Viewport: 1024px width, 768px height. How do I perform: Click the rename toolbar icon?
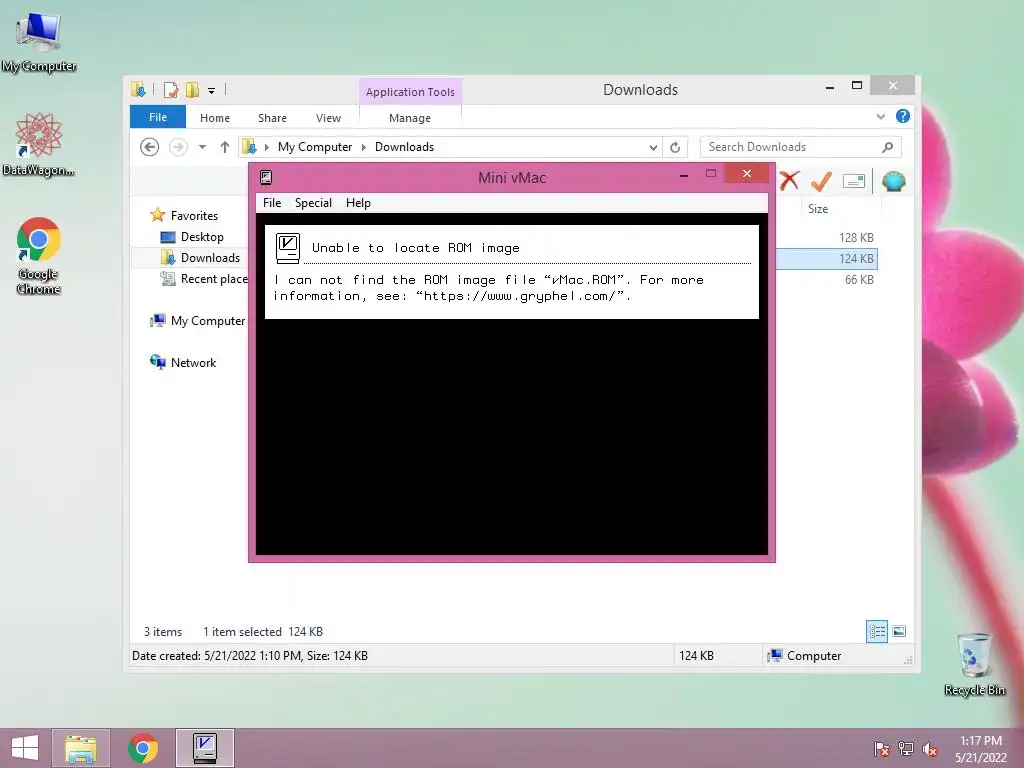(854, 181)
